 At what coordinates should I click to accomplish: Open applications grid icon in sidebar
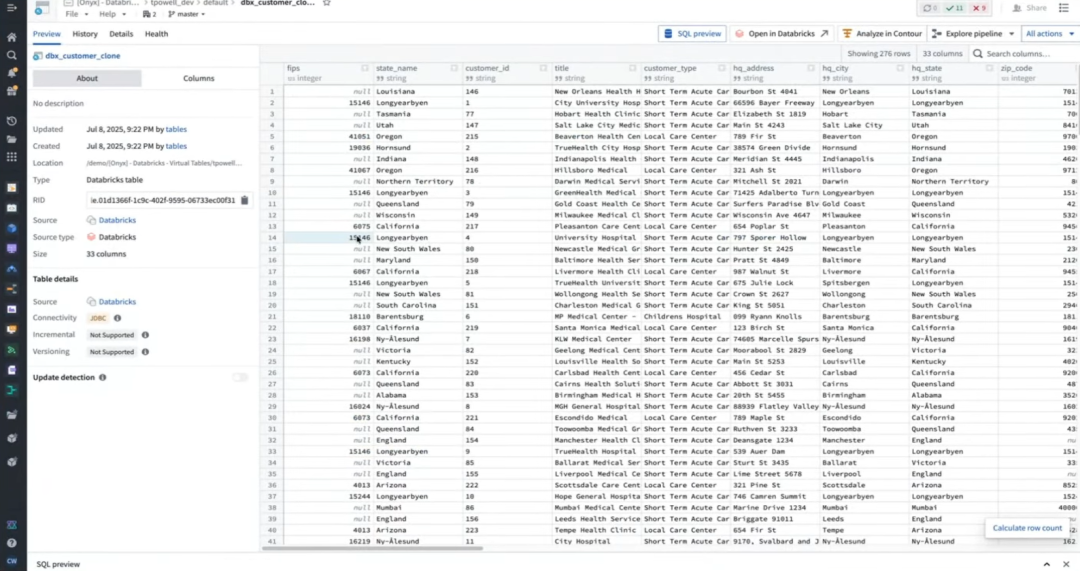[12, 157]
